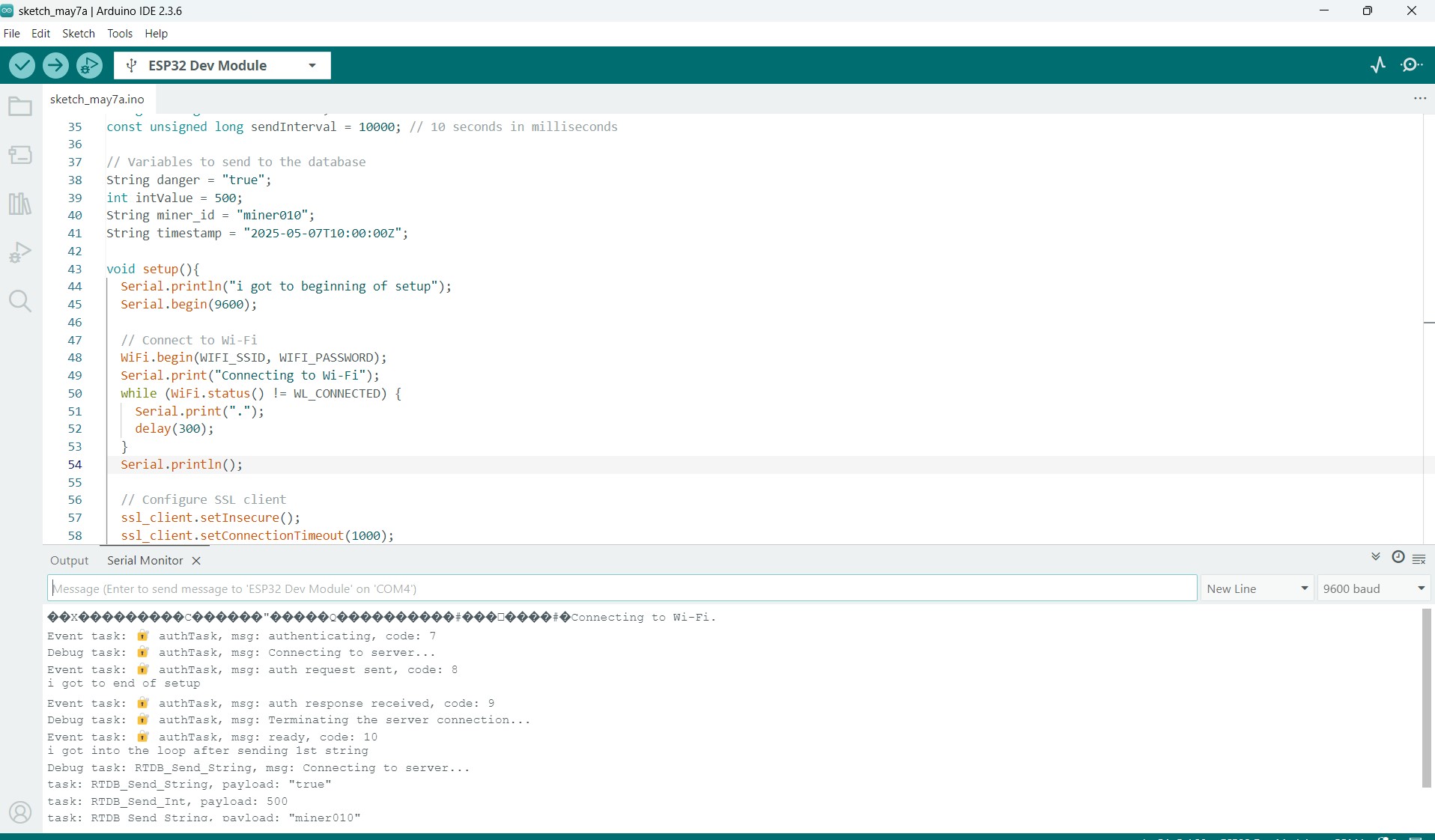The height and width of the screenshot is (840, 1435).
Task: Open the Tools menu
Action: click(x=120, y=34)
